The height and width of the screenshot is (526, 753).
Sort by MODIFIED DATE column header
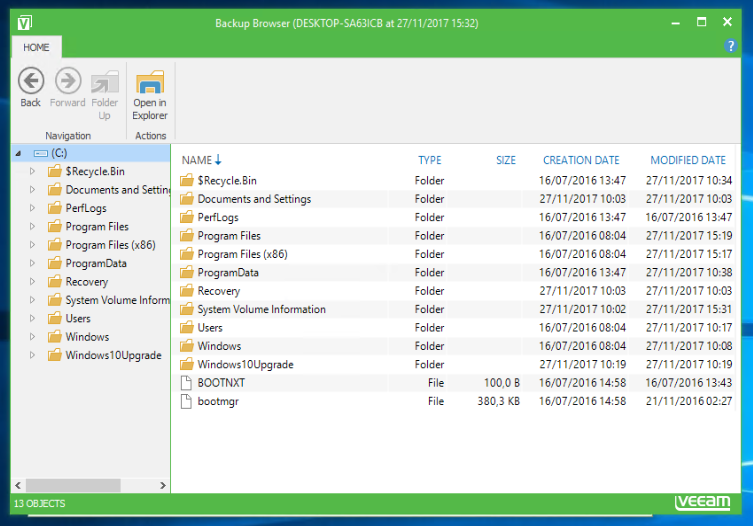click(688, 160)
